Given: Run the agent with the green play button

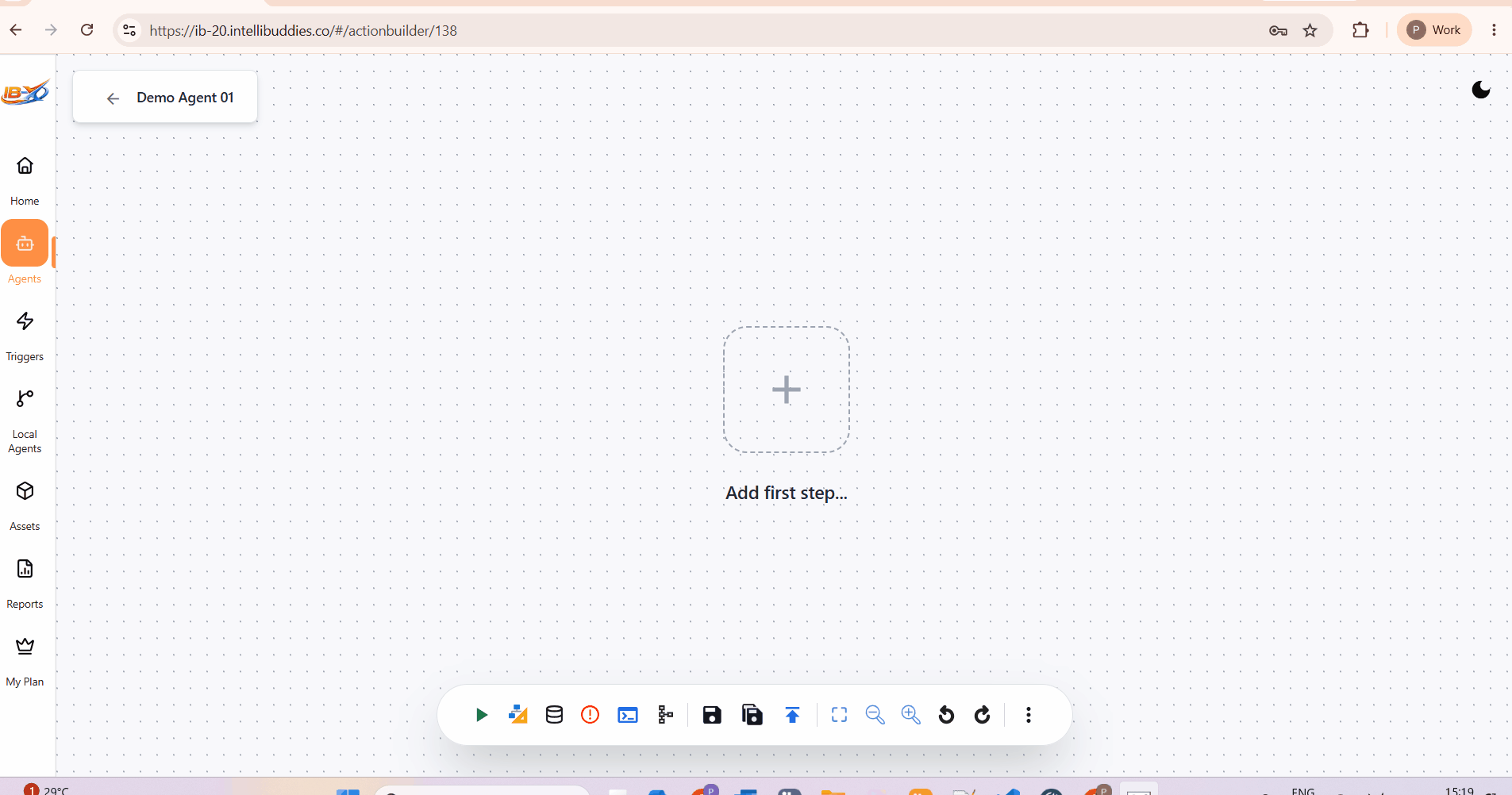Looking at the screenshot, I should 481,715.
